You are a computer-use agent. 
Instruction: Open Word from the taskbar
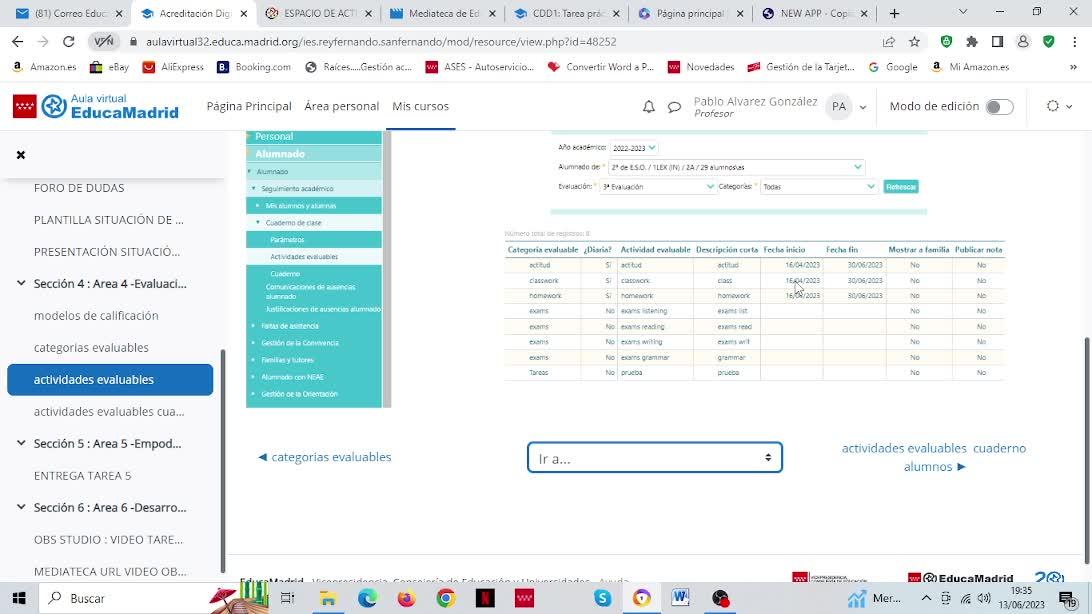[680, 598]
